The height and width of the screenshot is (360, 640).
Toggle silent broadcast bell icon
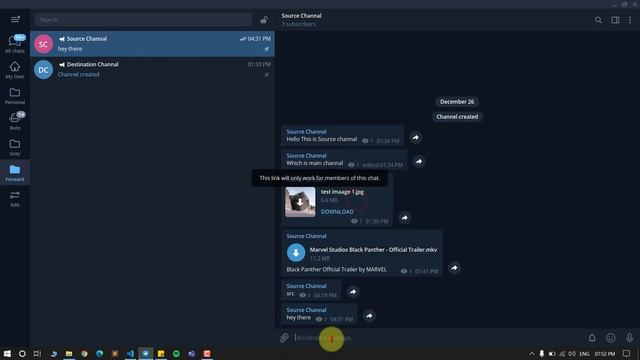coord(592,338)
